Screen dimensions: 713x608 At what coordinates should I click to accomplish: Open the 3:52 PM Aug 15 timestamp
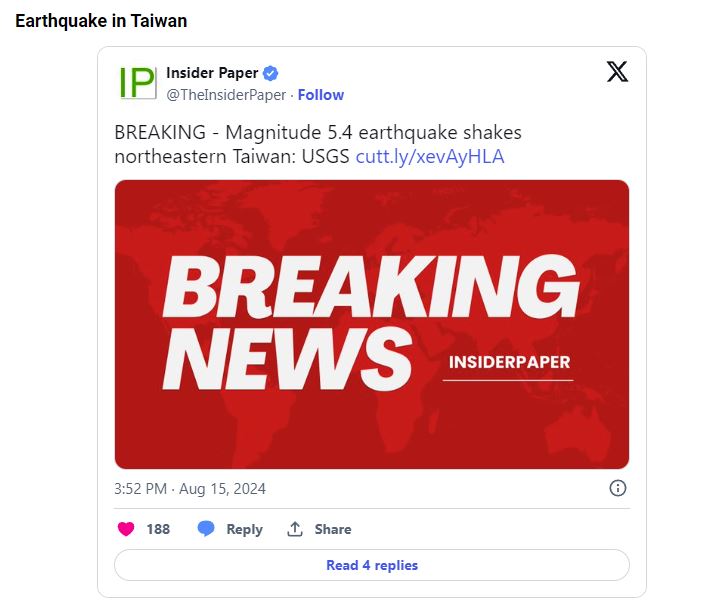tap(190, 489)
